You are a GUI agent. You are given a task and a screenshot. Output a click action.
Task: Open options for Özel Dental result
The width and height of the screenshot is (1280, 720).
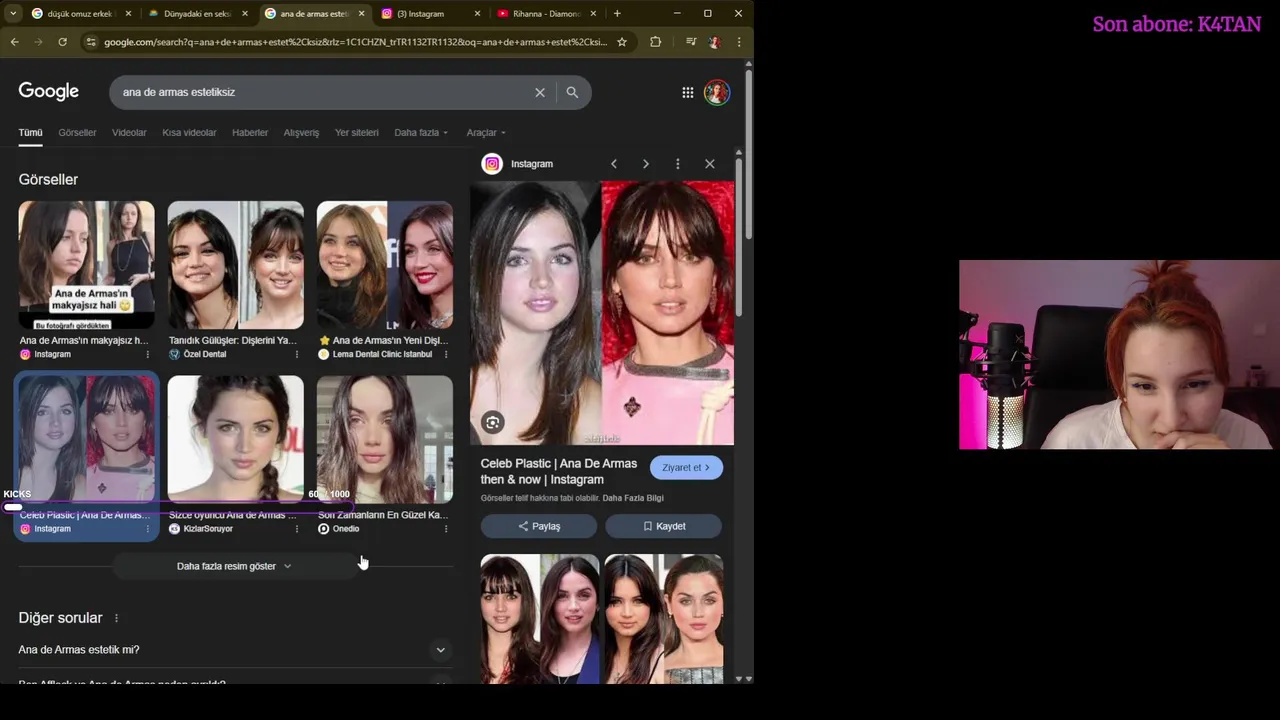click(x=297, y=355)
